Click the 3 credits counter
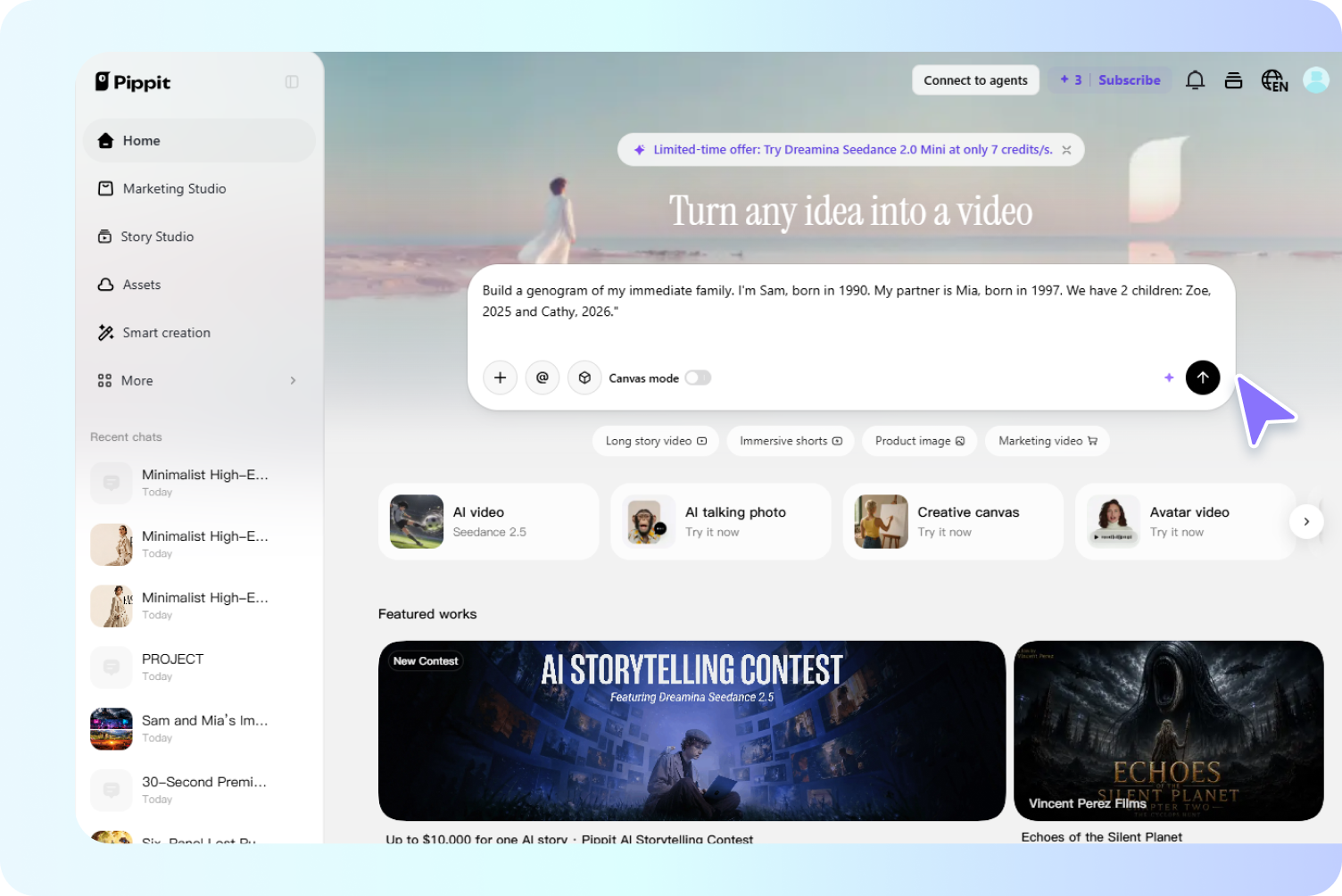 1071,80
